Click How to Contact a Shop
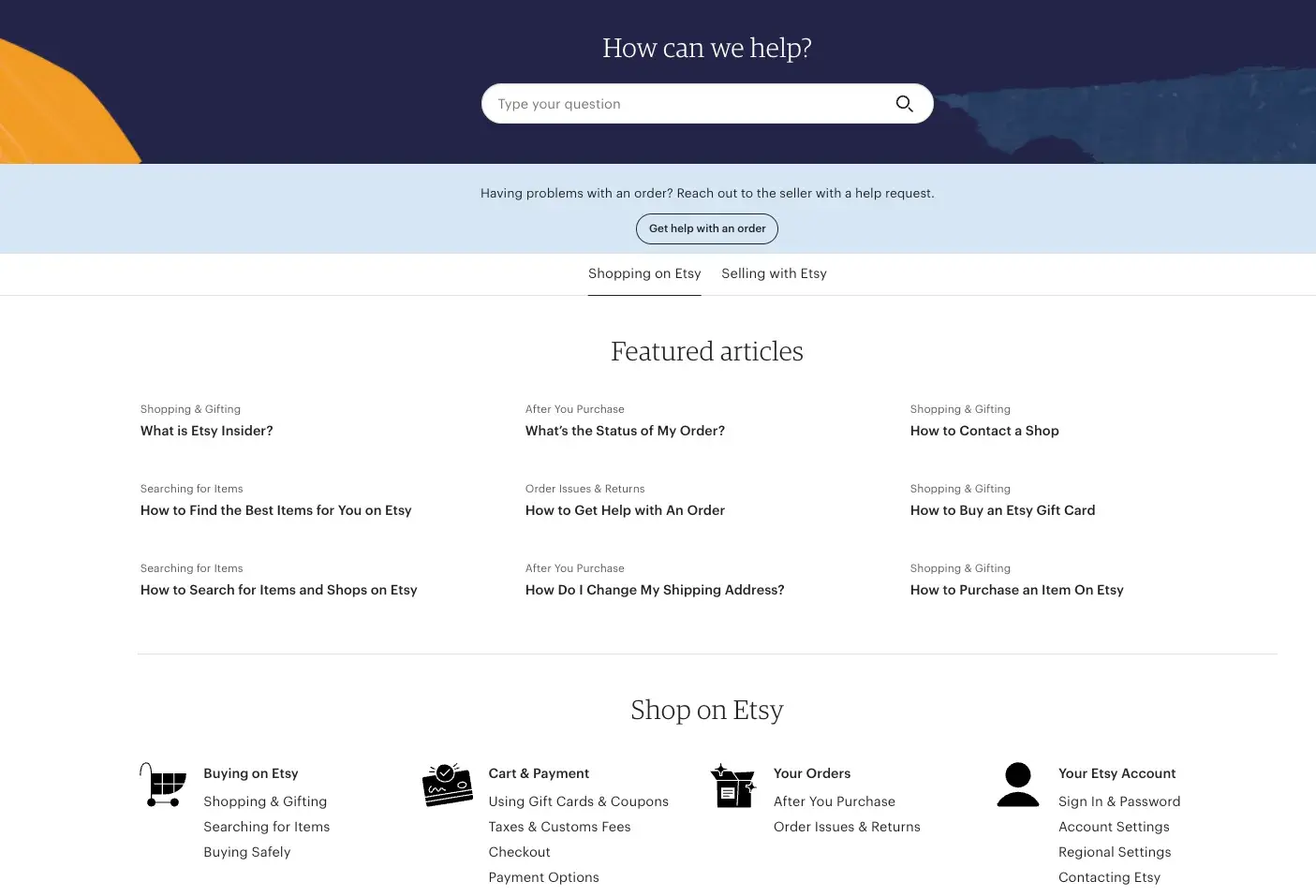Viewport: 1316px width, 896px height. pyautogui.click(x=984, y=431)
